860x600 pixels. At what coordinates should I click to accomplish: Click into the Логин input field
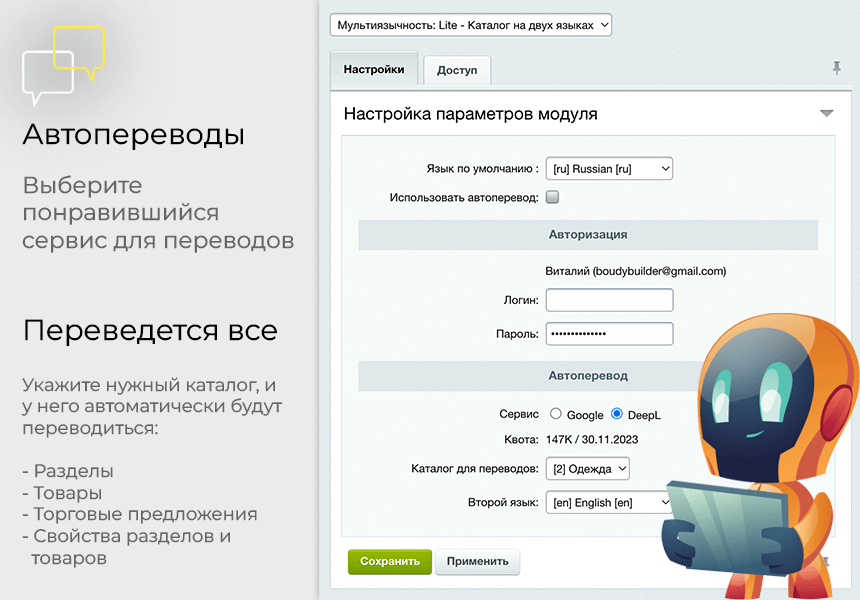609,300
